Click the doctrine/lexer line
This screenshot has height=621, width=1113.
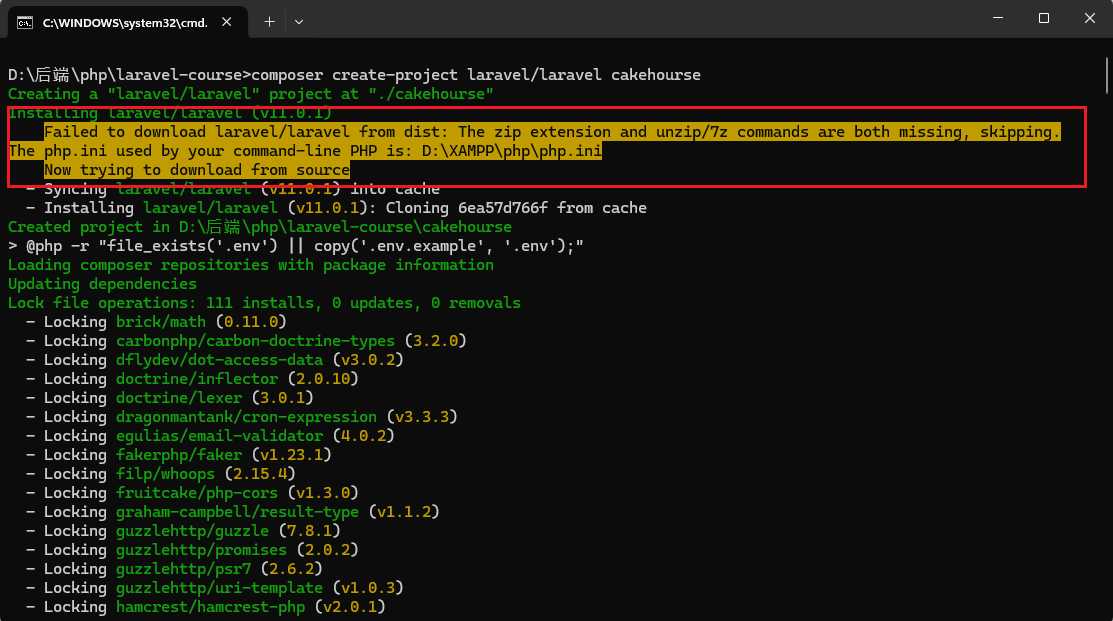pos(170,397)
